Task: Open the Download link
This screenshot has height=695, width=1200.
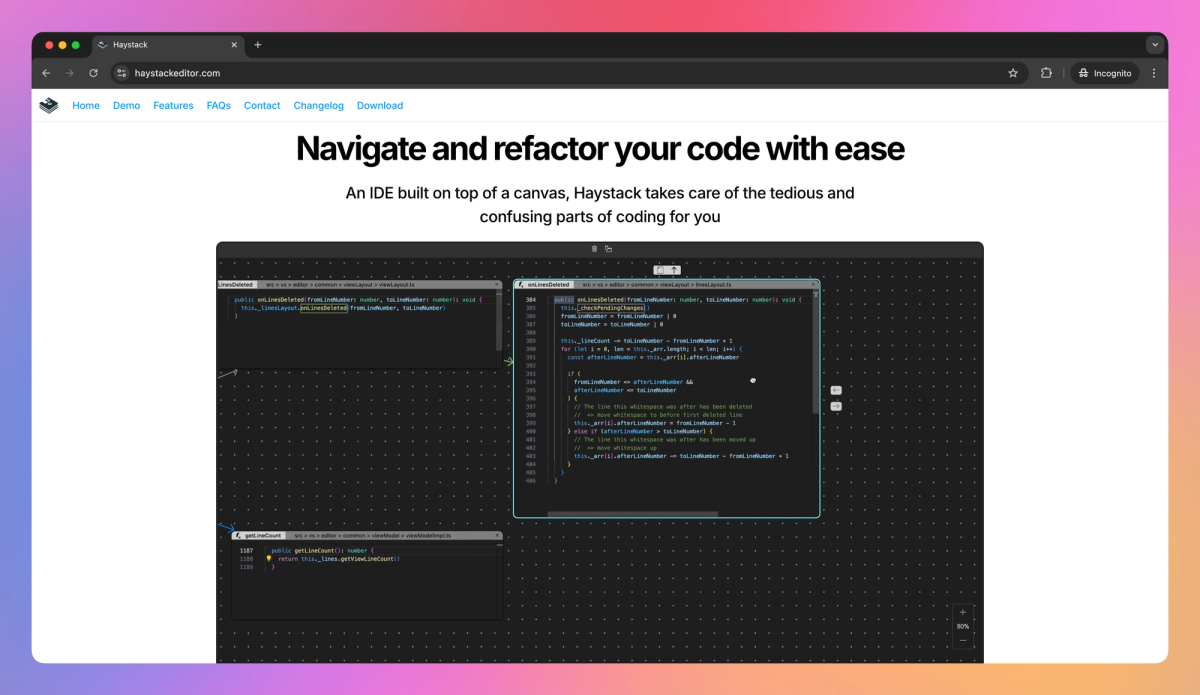Action: click(380, 105)
